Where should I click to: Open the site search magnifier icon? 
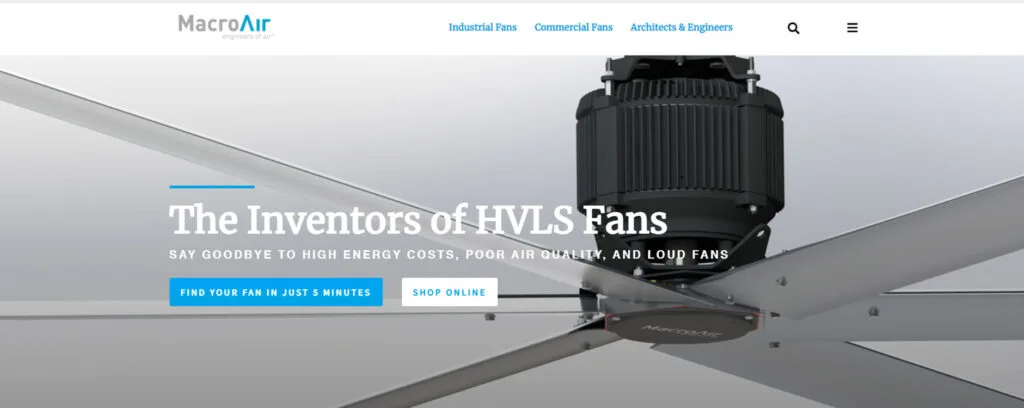click(793, 28)
